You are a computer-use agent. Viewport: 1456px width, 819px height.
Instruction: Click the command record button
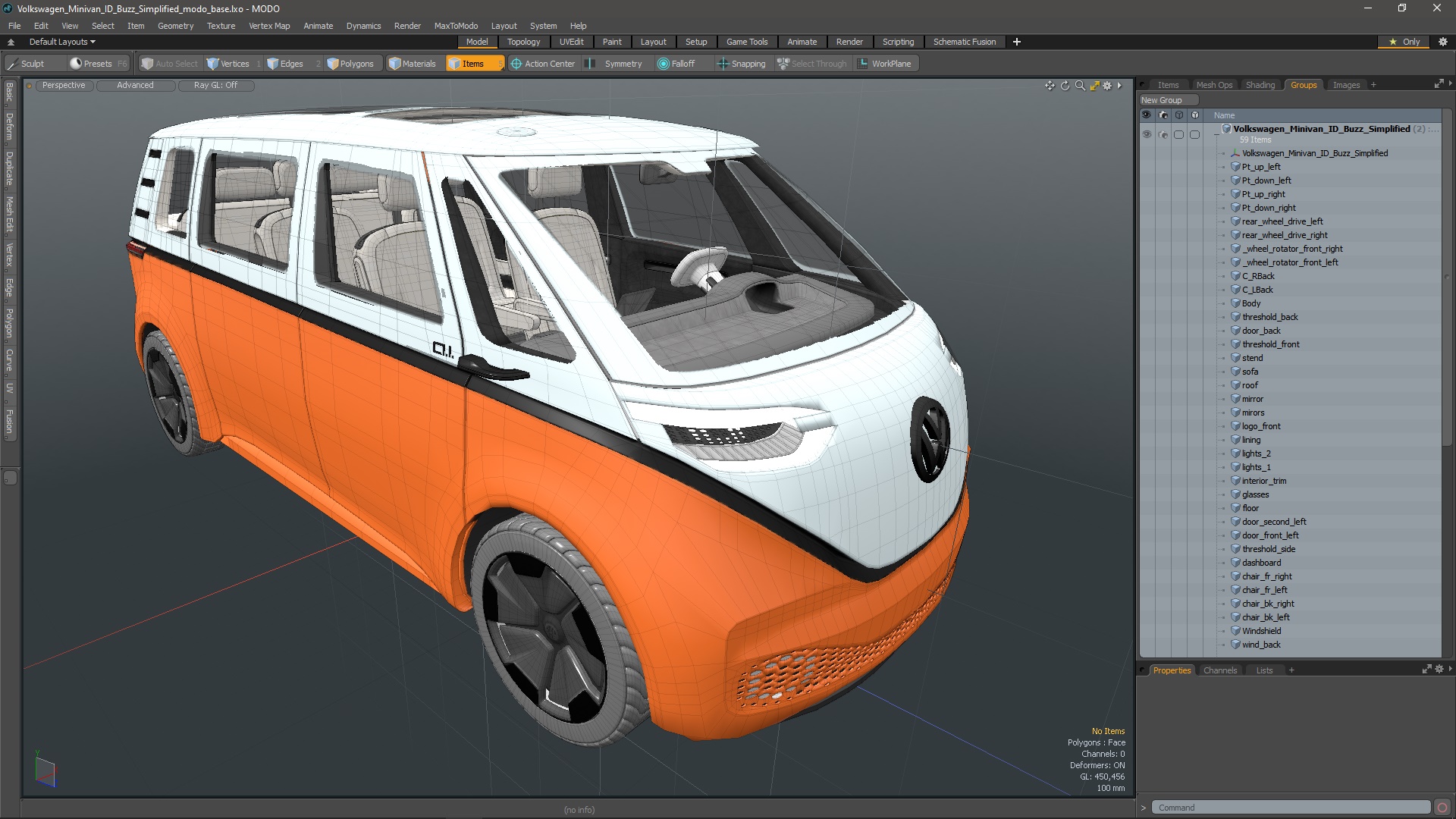pos(1442,808)
